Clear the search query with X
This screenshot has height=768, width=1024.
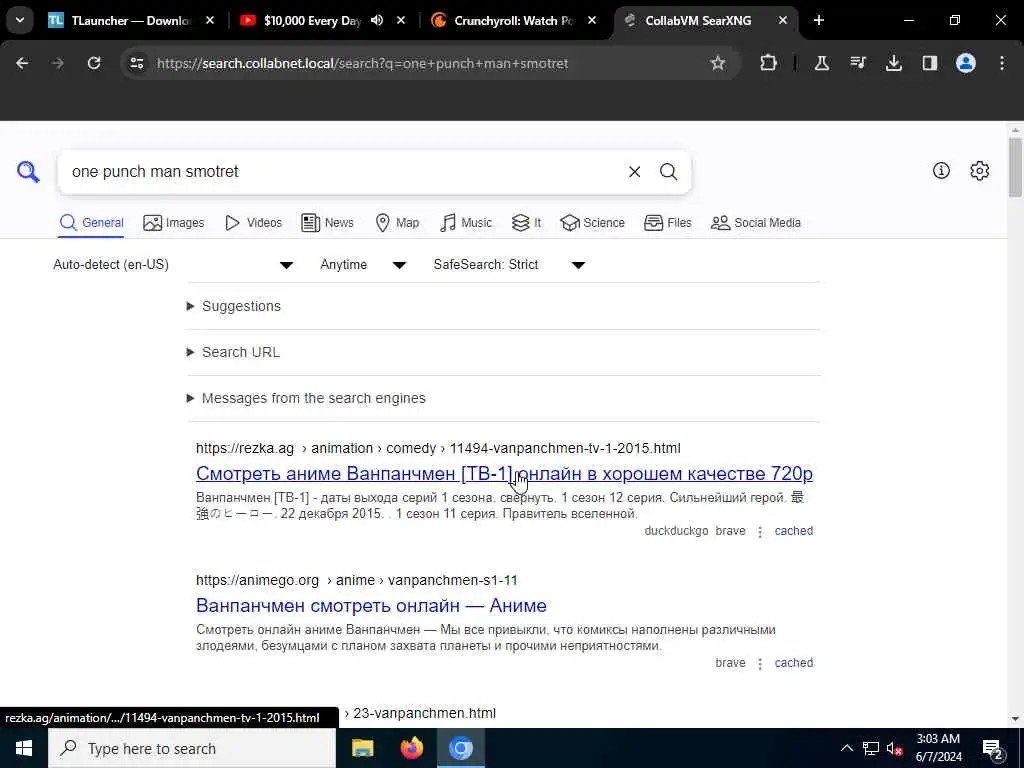634,172
